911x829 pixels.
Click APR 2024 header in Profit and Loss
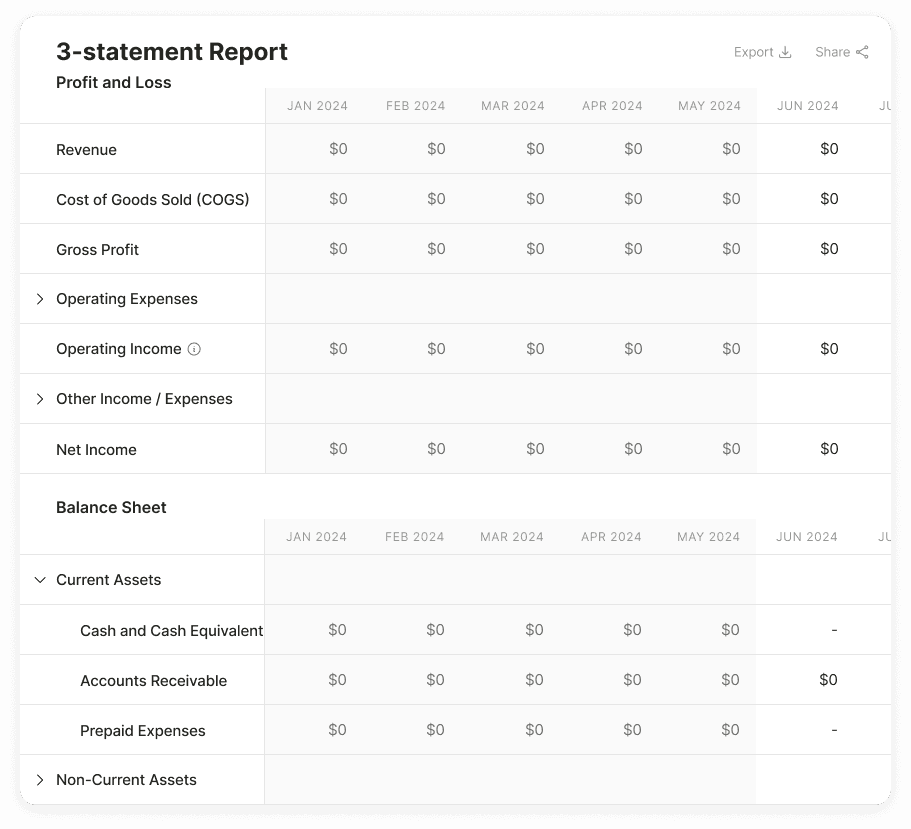(x=612, y=106)
